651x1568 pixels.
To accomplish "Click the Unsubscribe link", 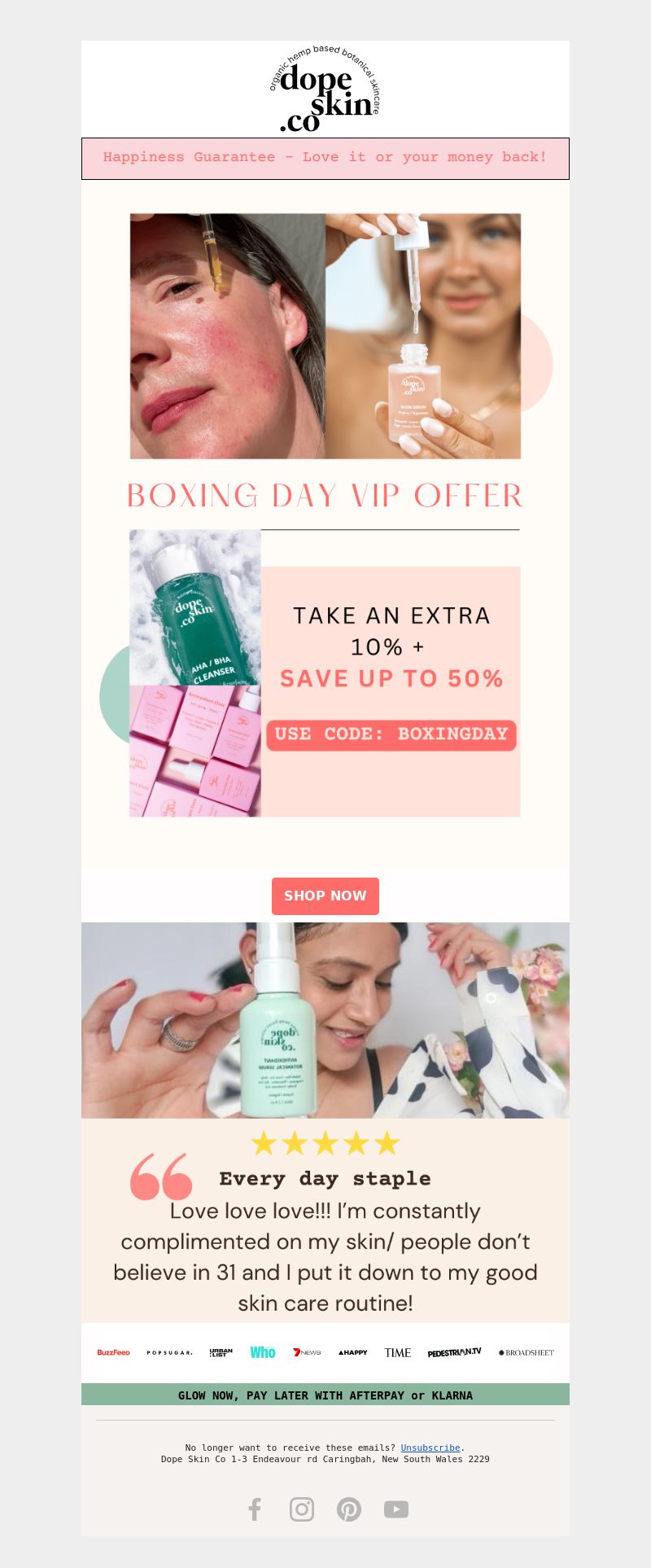I will pyautogui.click(x=430, y=1448).
